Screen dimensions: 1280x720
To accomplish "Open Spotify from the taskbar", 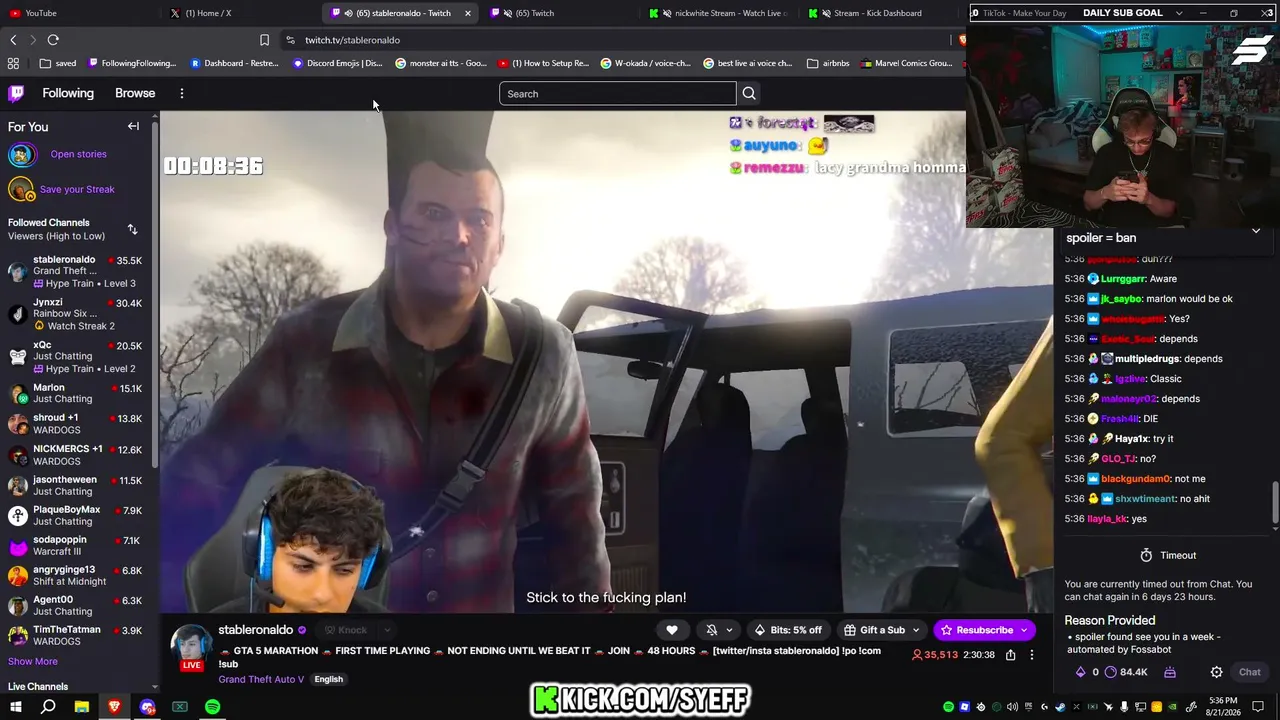I will (x=212, y=707).
